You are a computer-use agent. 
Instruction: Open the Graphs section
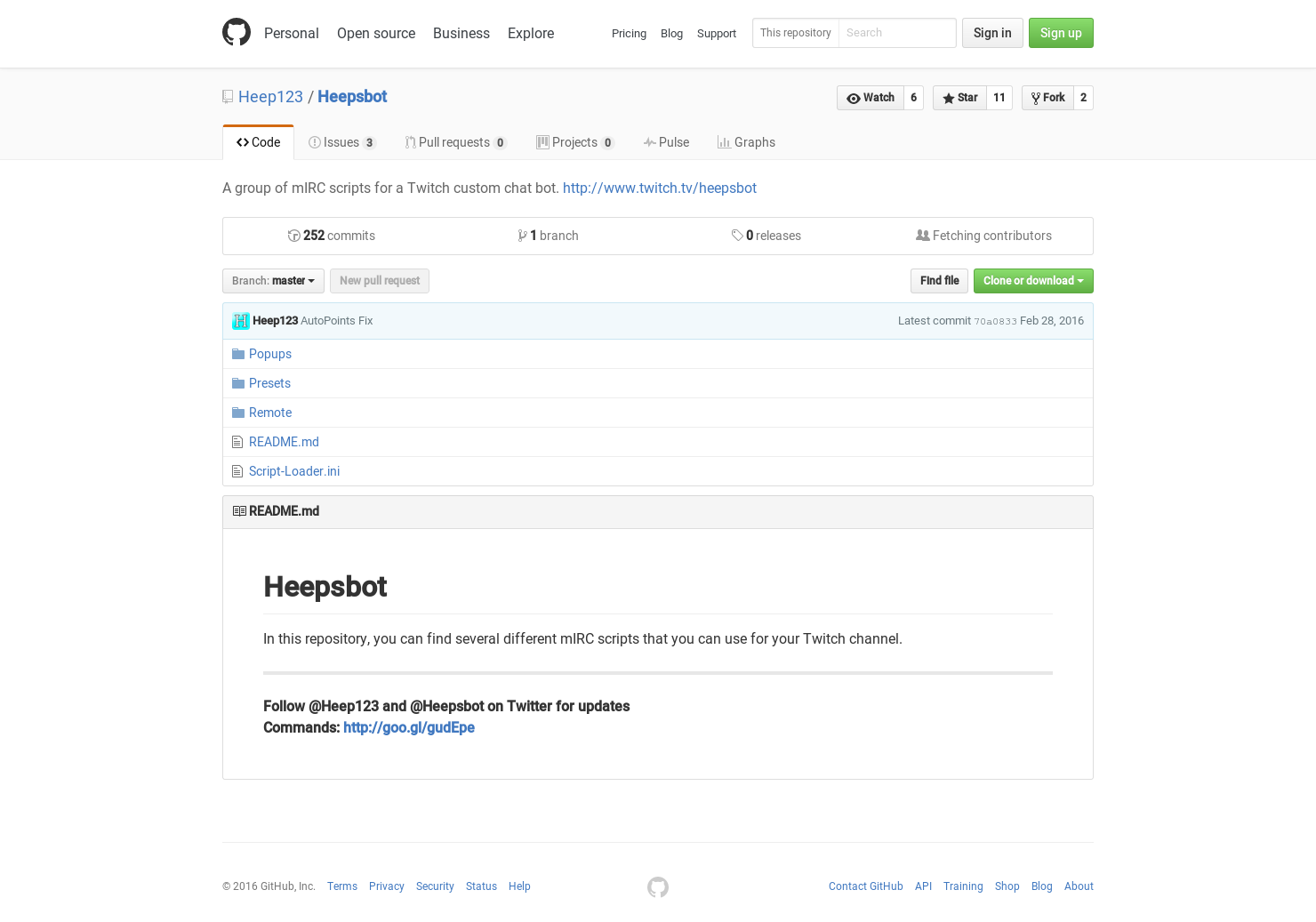746,142
